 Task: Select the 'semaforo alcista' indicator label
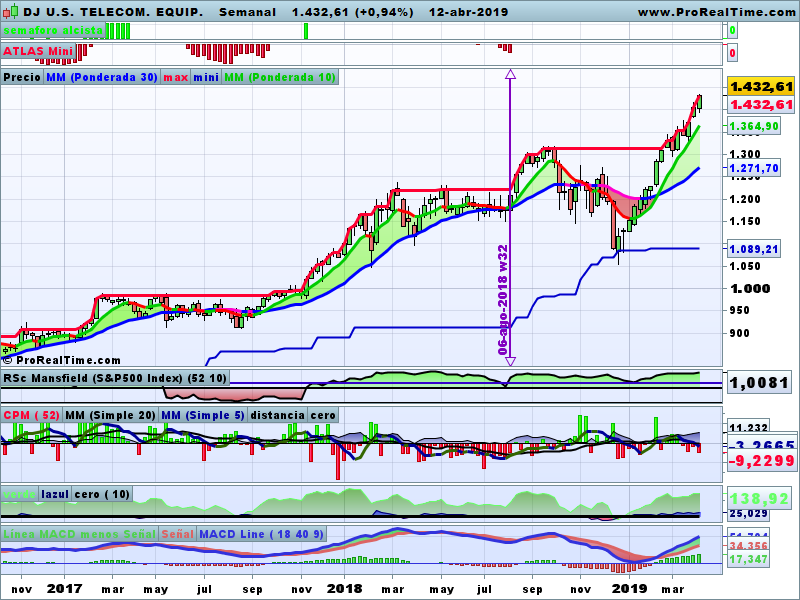click(53, 31)
